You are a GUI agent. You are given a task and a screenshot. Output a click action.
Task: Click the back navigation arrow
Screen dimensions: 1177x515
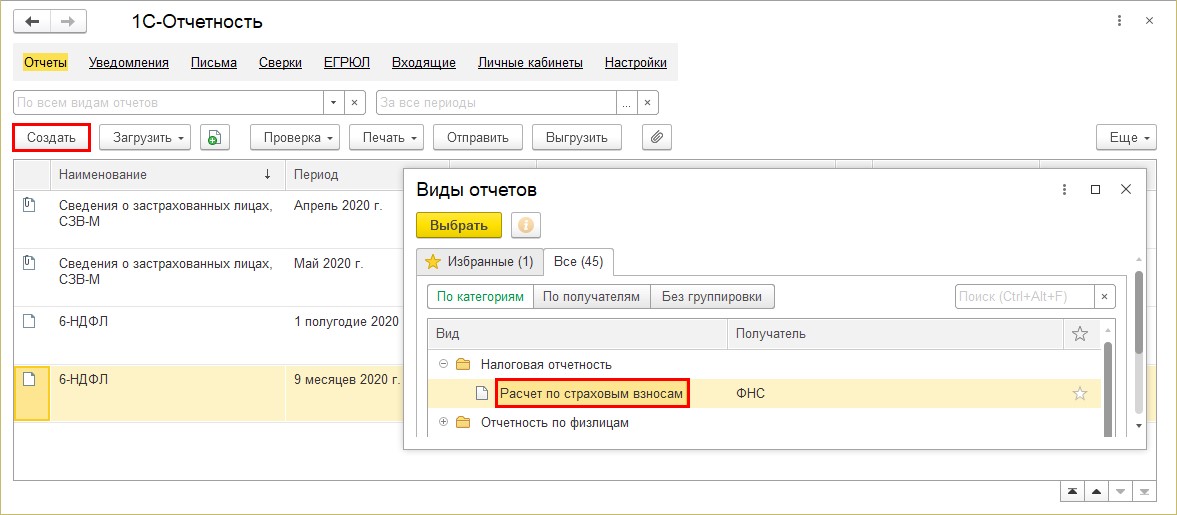coord(32,23)
